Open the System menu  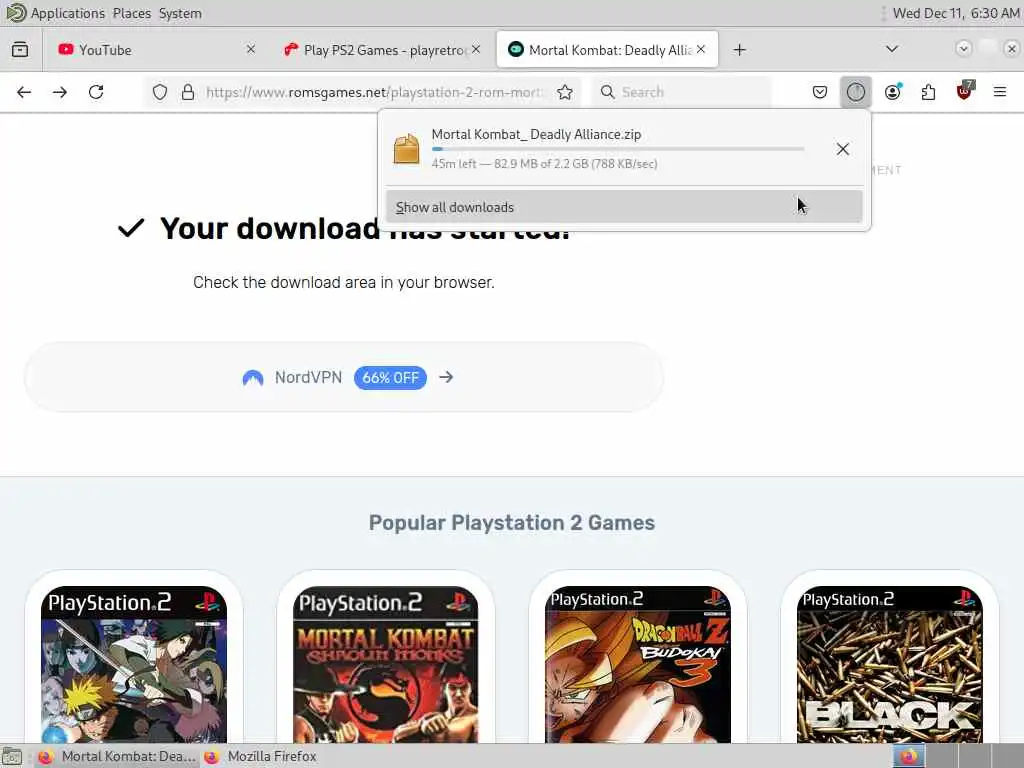pos(180,13)
